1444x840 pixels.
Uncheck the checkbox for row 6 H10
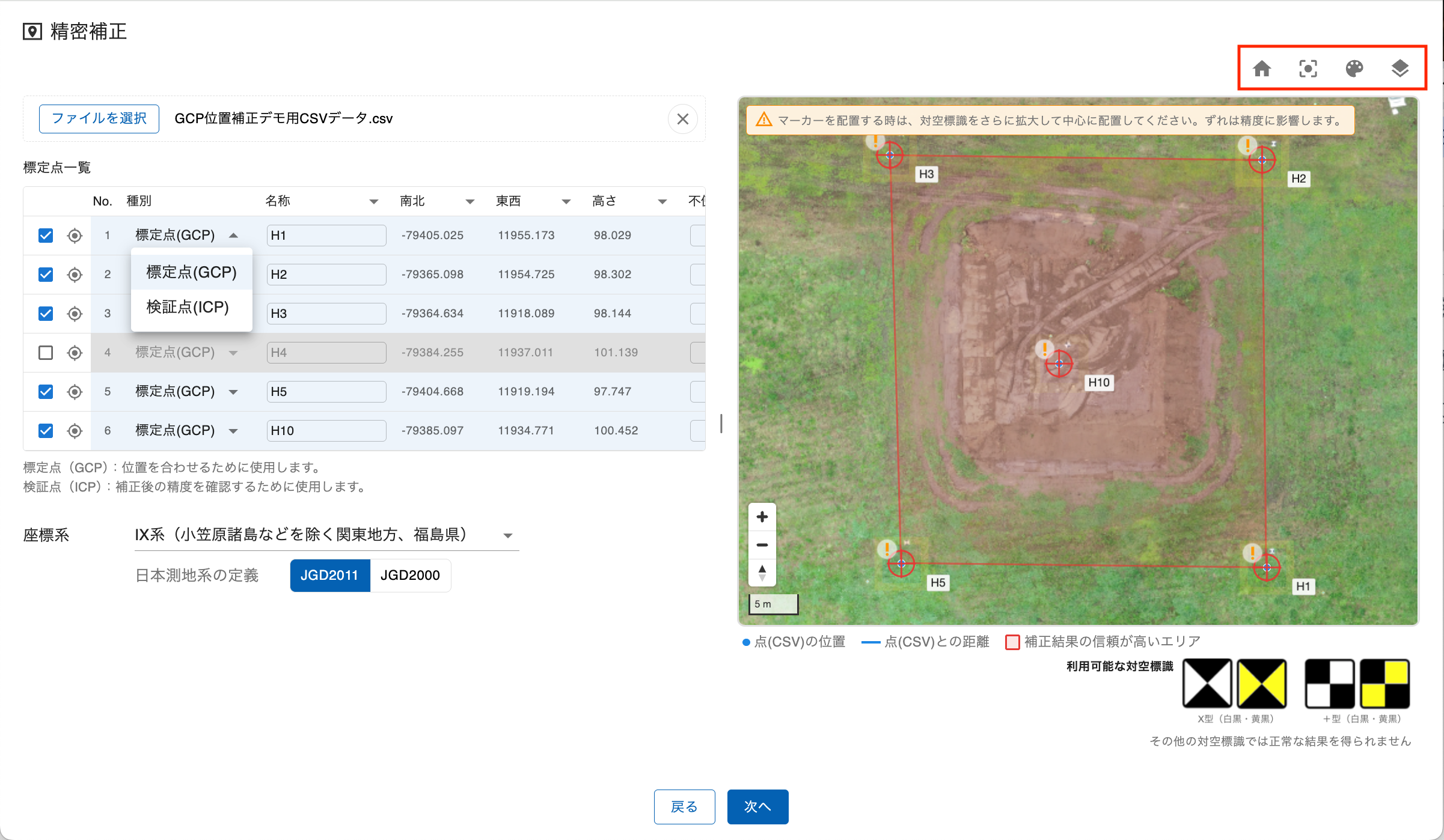coord(46,431)
